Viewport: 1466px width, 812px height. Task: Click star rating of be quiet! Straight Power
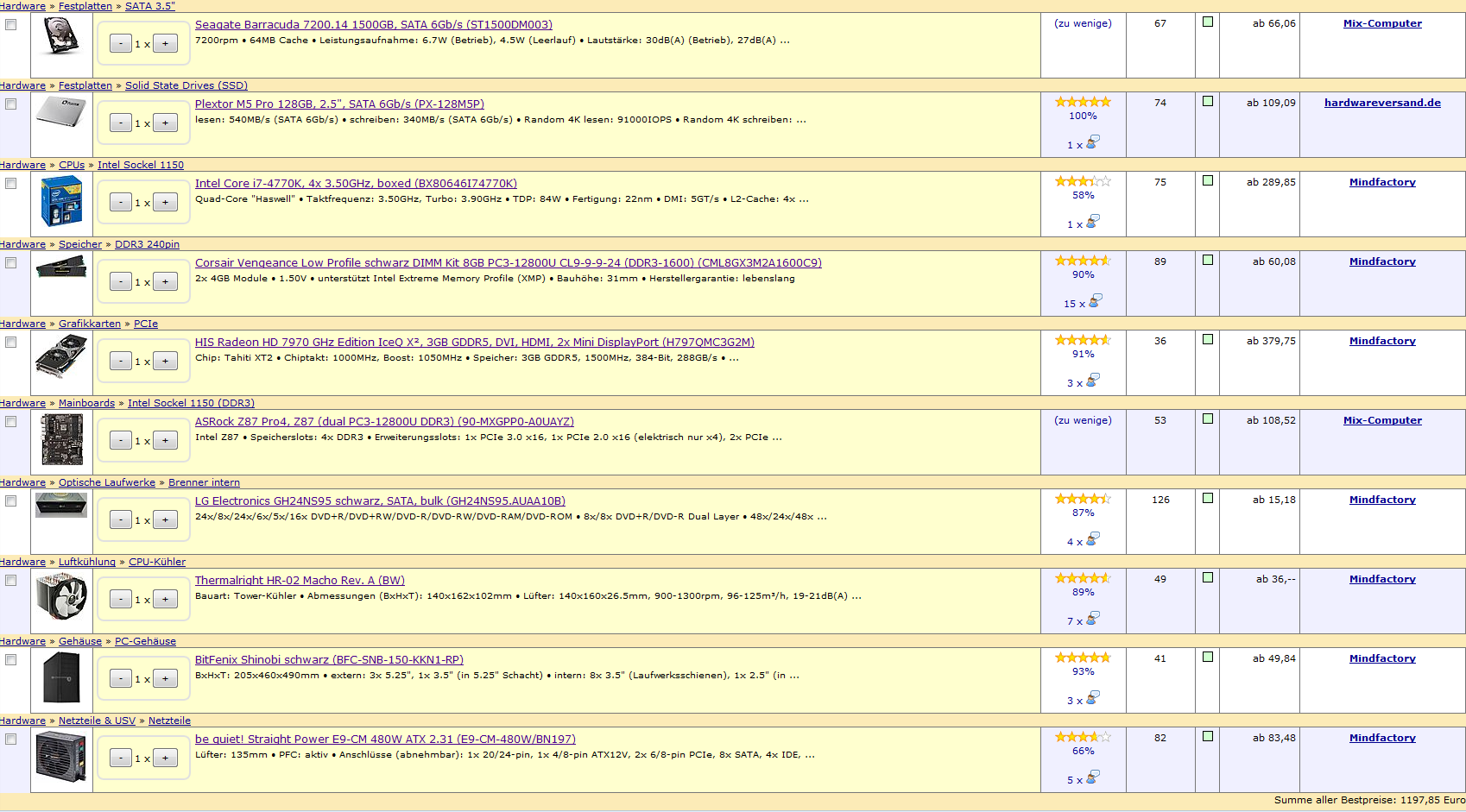tap(1083, 737)
